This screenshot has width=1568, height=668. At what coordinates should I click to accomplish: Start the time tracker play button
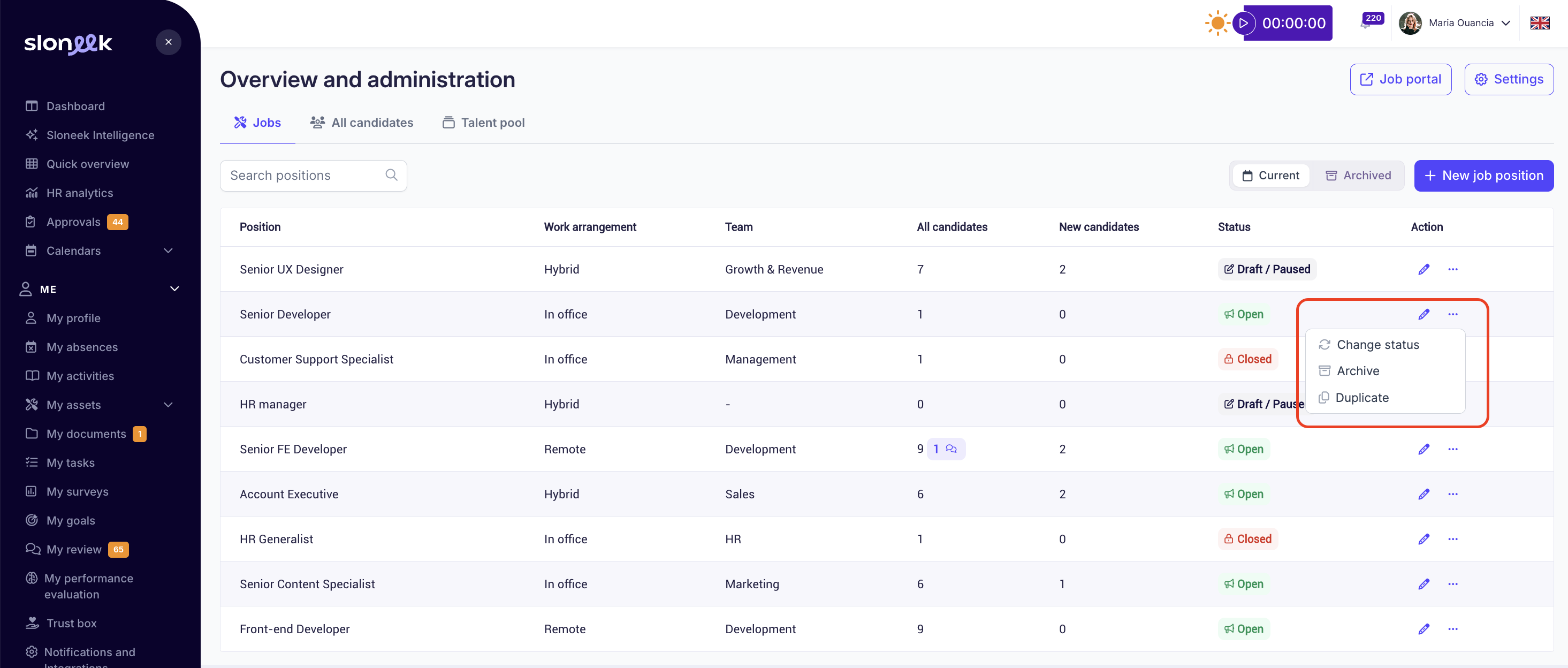[1244, 23]
